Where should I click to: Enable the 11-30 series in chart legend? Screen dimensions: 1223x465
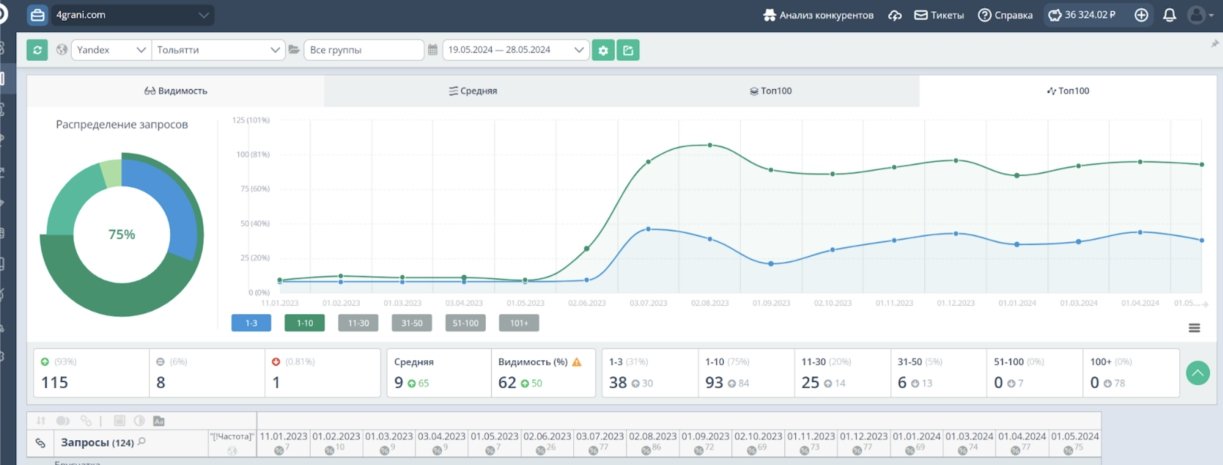coord(358,323)
